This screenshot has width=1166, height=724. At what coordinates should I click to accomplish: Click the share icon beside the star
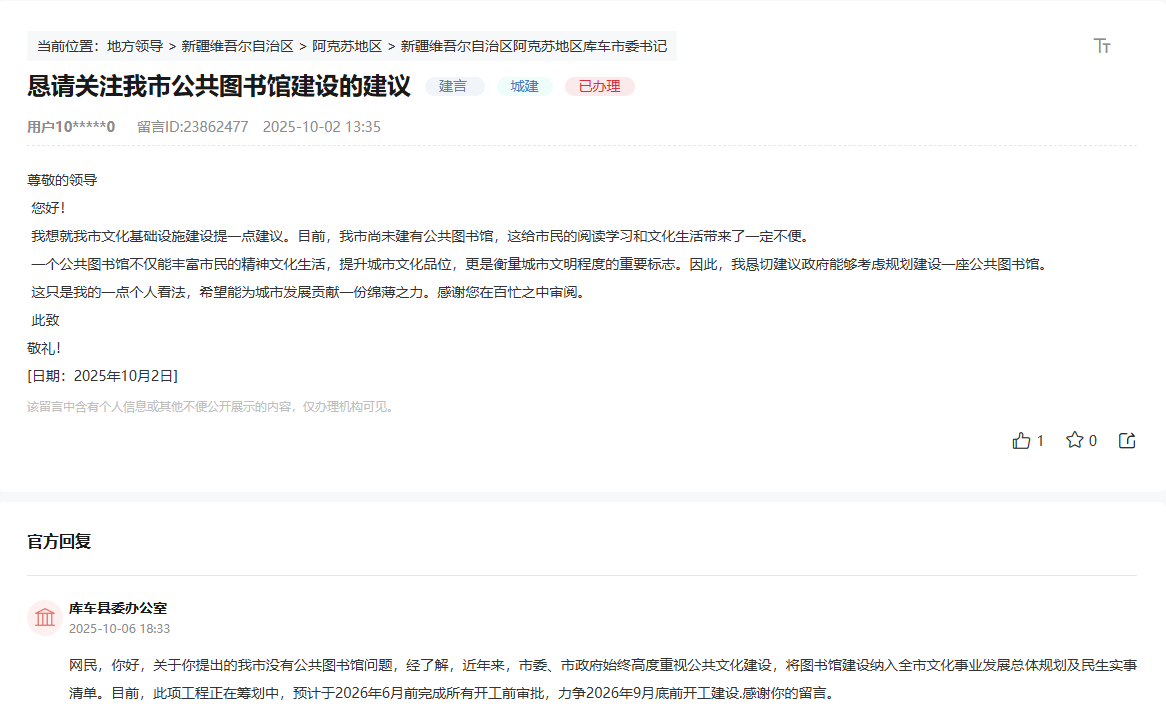(x=1127, y=440)
